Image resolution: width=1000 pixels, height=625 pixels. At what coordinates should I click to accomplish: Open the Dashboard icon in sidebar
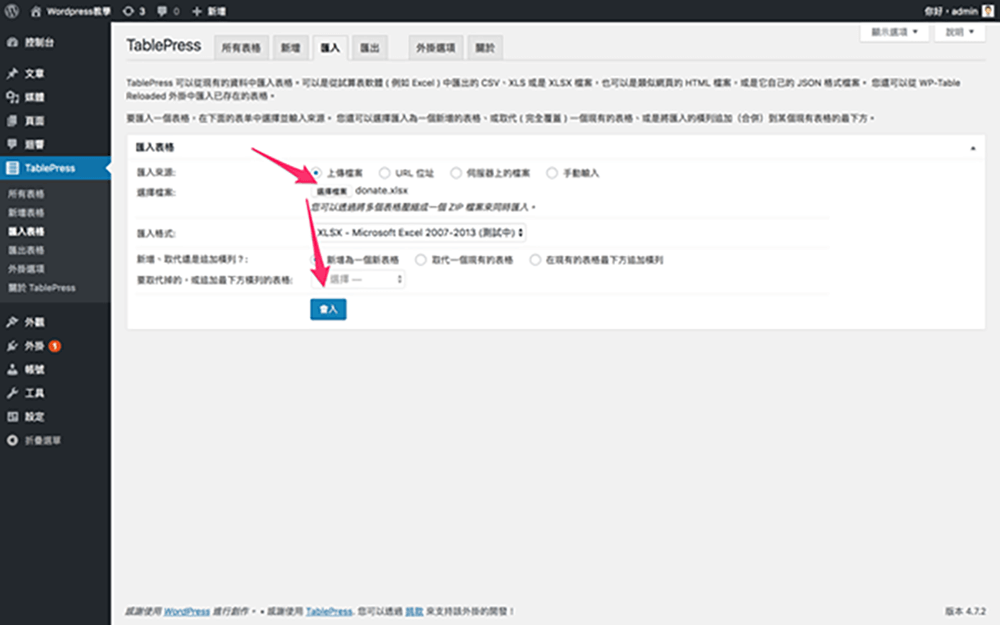(12, 42)
